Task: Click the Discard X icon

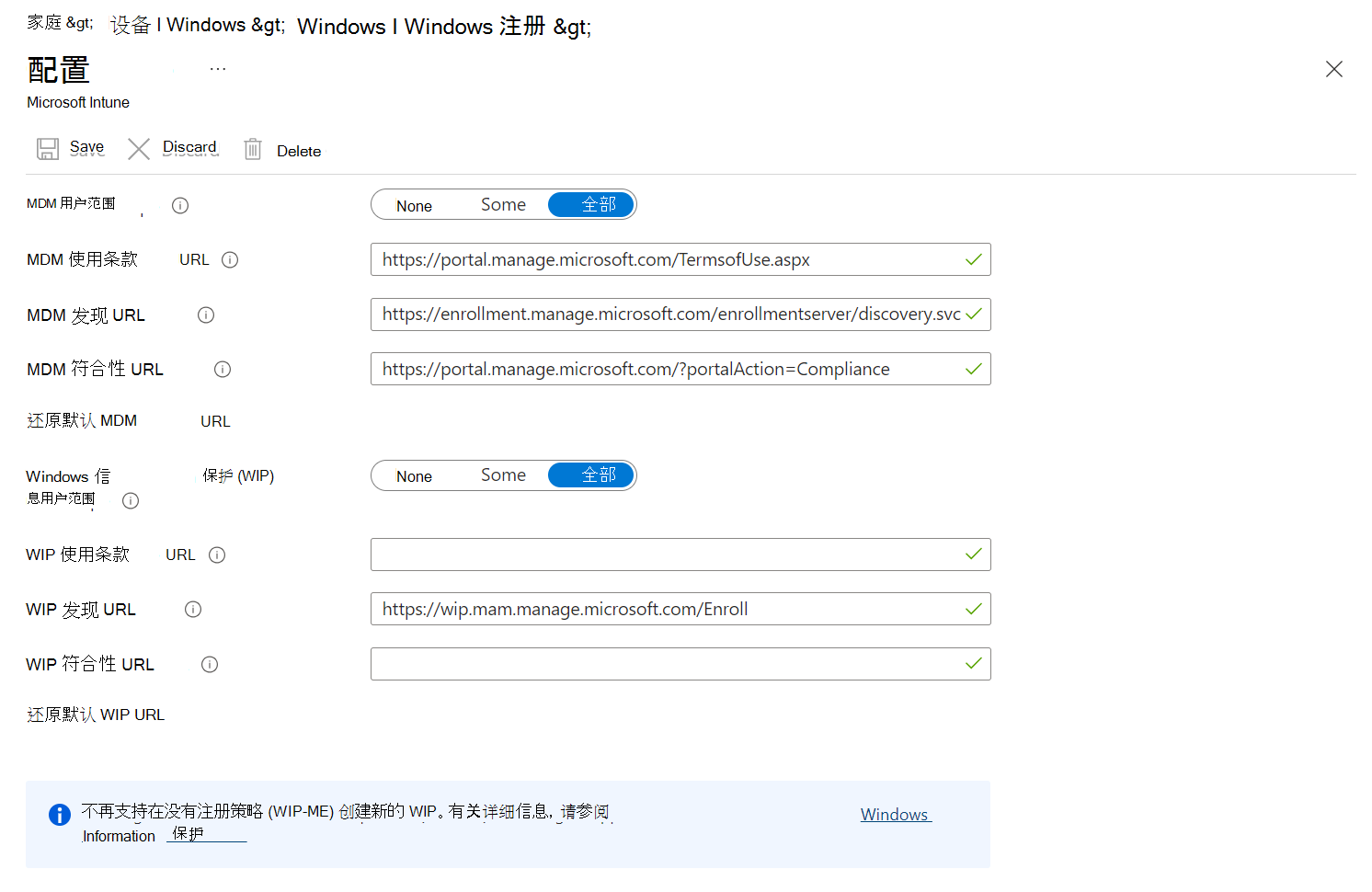Action: click(x=139, y=149)
